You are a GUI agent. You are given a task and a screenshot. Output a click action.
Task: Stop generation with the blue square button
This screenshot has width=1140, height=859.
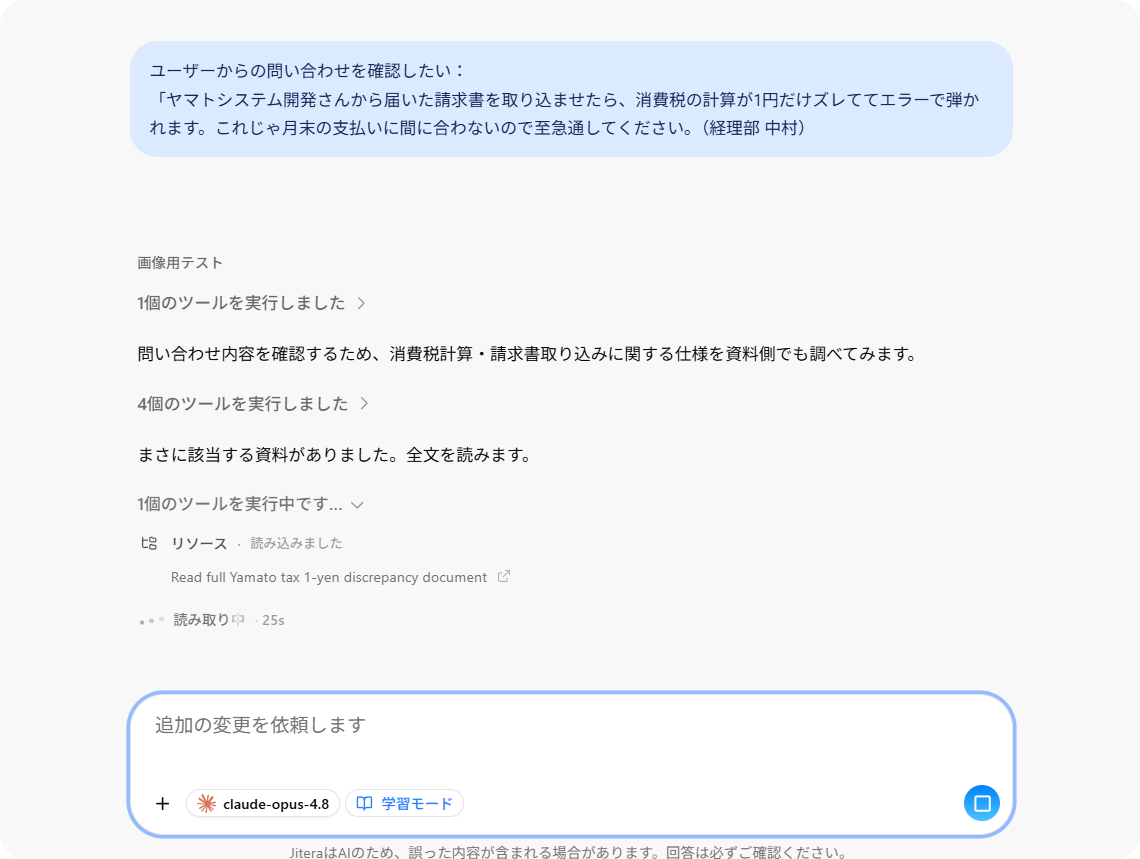(x=982, y=803)
